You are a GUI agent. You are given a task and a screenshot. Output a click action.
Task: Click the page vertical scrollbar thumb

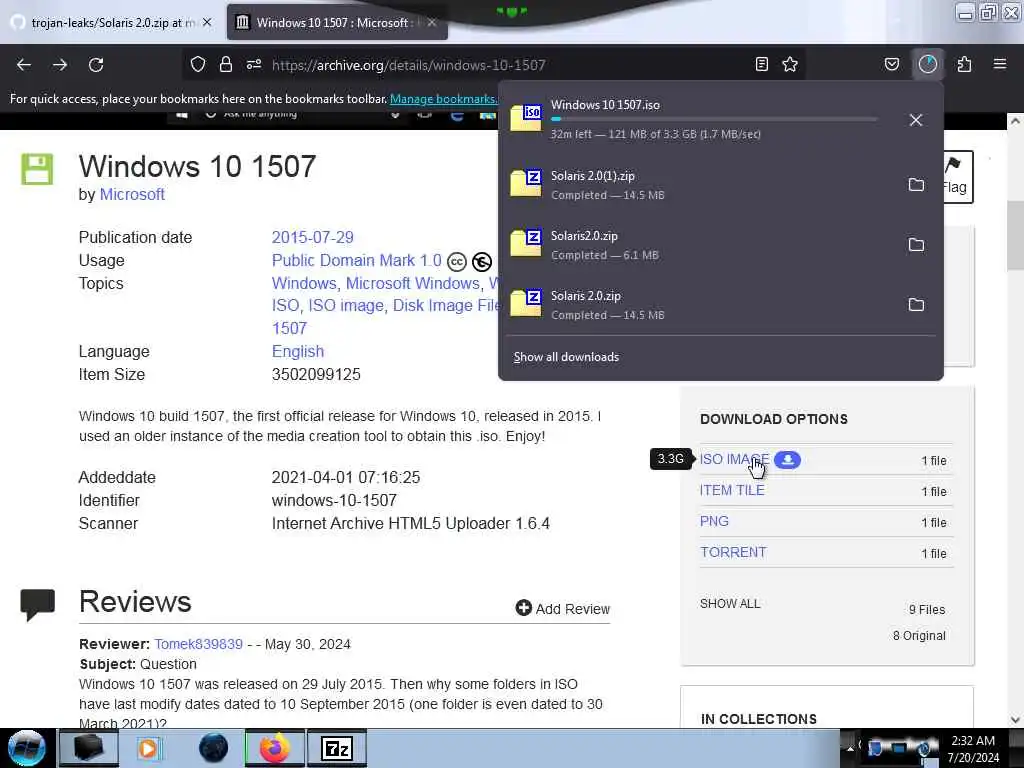pyautogui.click(x=1015, y=235)
